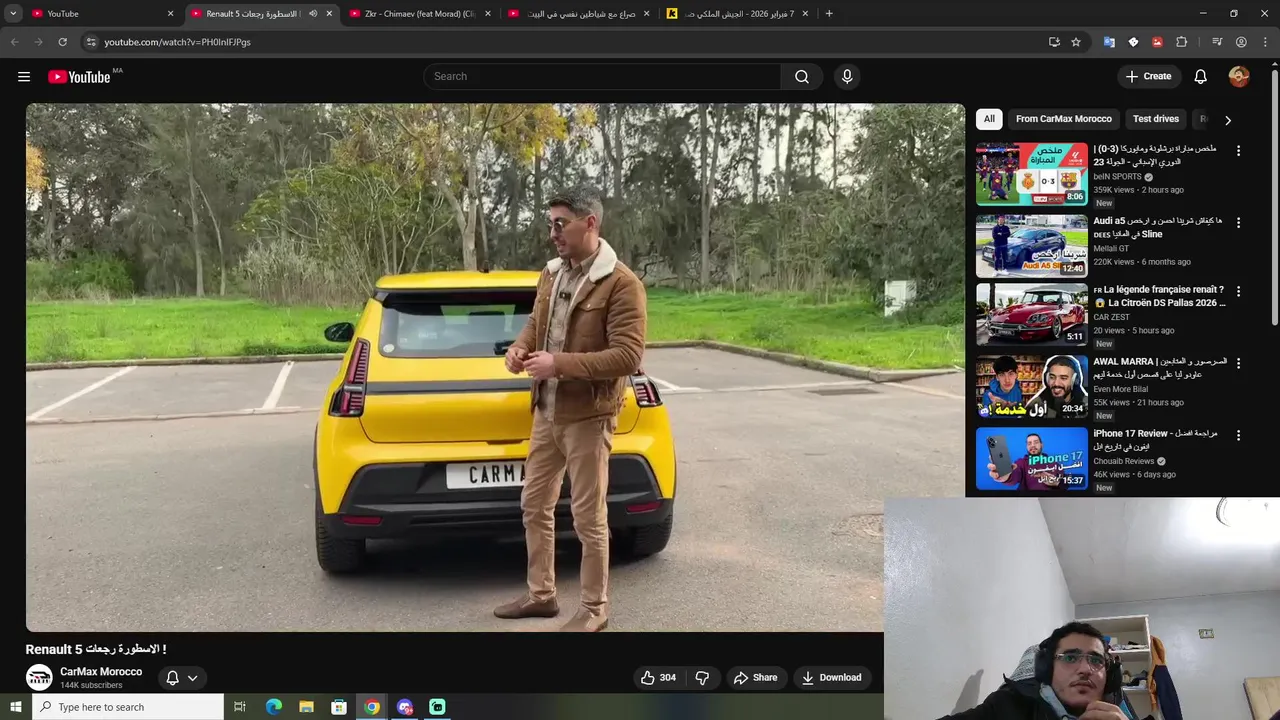Open a new browser tab
1280x720 pixels.
[829, 14]
